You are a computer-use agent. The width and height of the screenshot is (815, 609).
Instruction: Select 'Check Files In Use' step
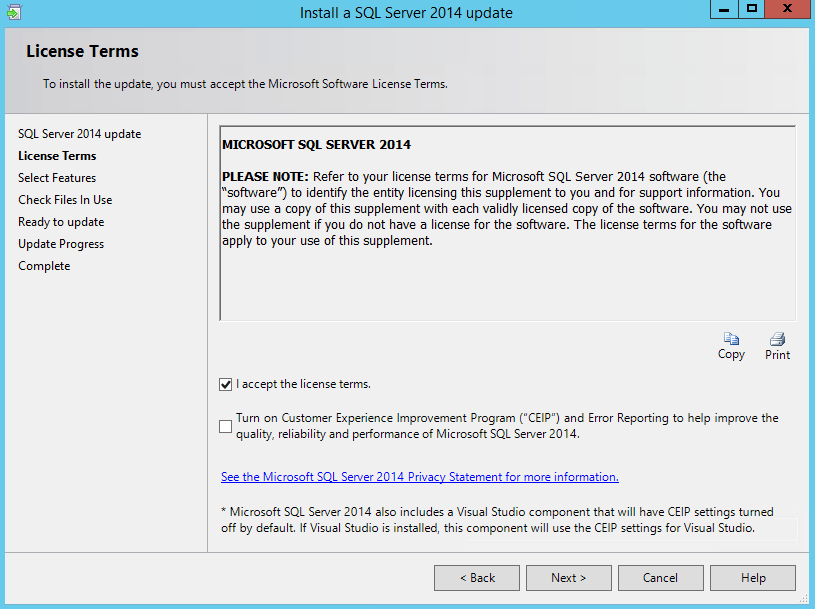pyautogui.click(x=65, y=200)
